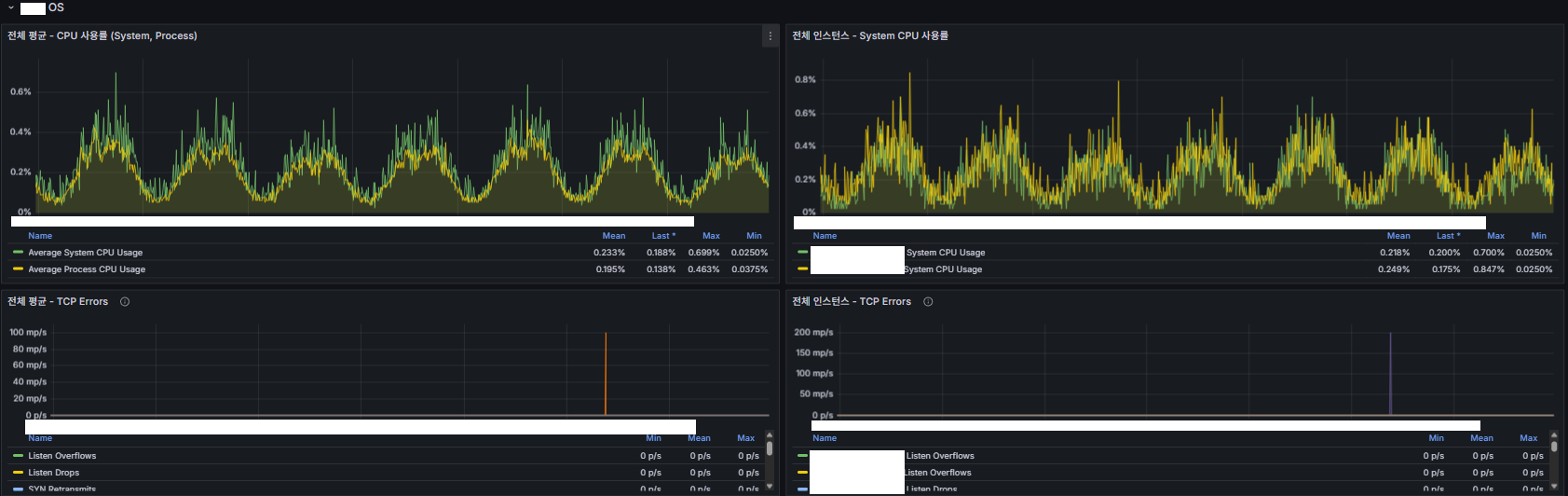The height and width of the screenshot is (496, 1568).
Task: Toggle Average System CPU Usage series
Action: pos(85,253)
